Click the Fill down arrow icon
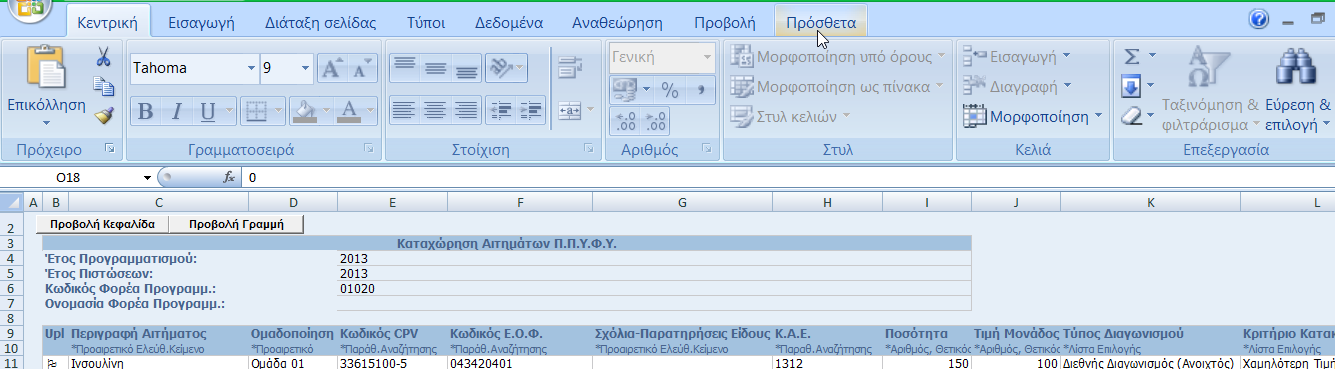This screenshot has height=369, width=1335. pyautogui.click(x=1132, y=87)
